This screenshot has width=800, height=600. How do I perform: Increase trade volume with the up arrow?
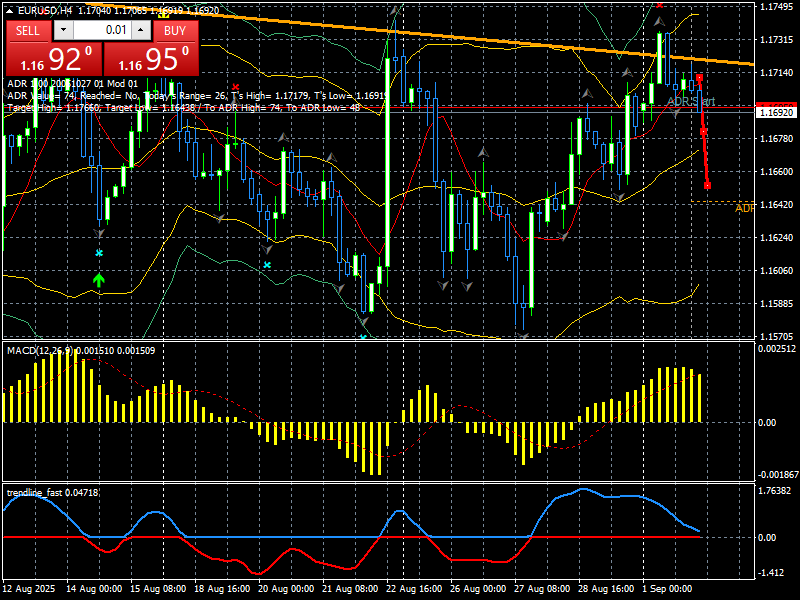tap(141, 30)
